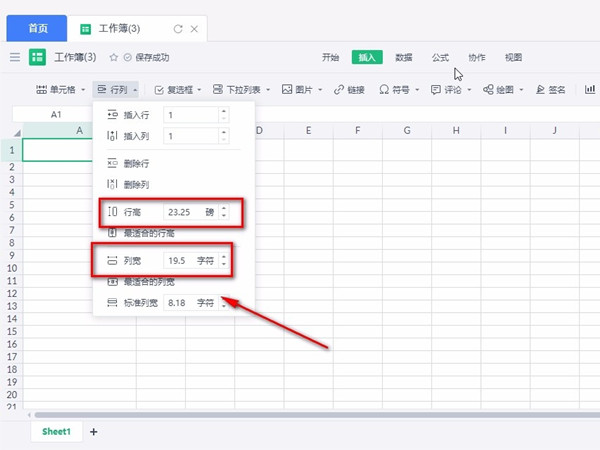Click the 签名 signature tool
Image resolution: width=600 pixels, height=450 pixels.
pos(550,90)
